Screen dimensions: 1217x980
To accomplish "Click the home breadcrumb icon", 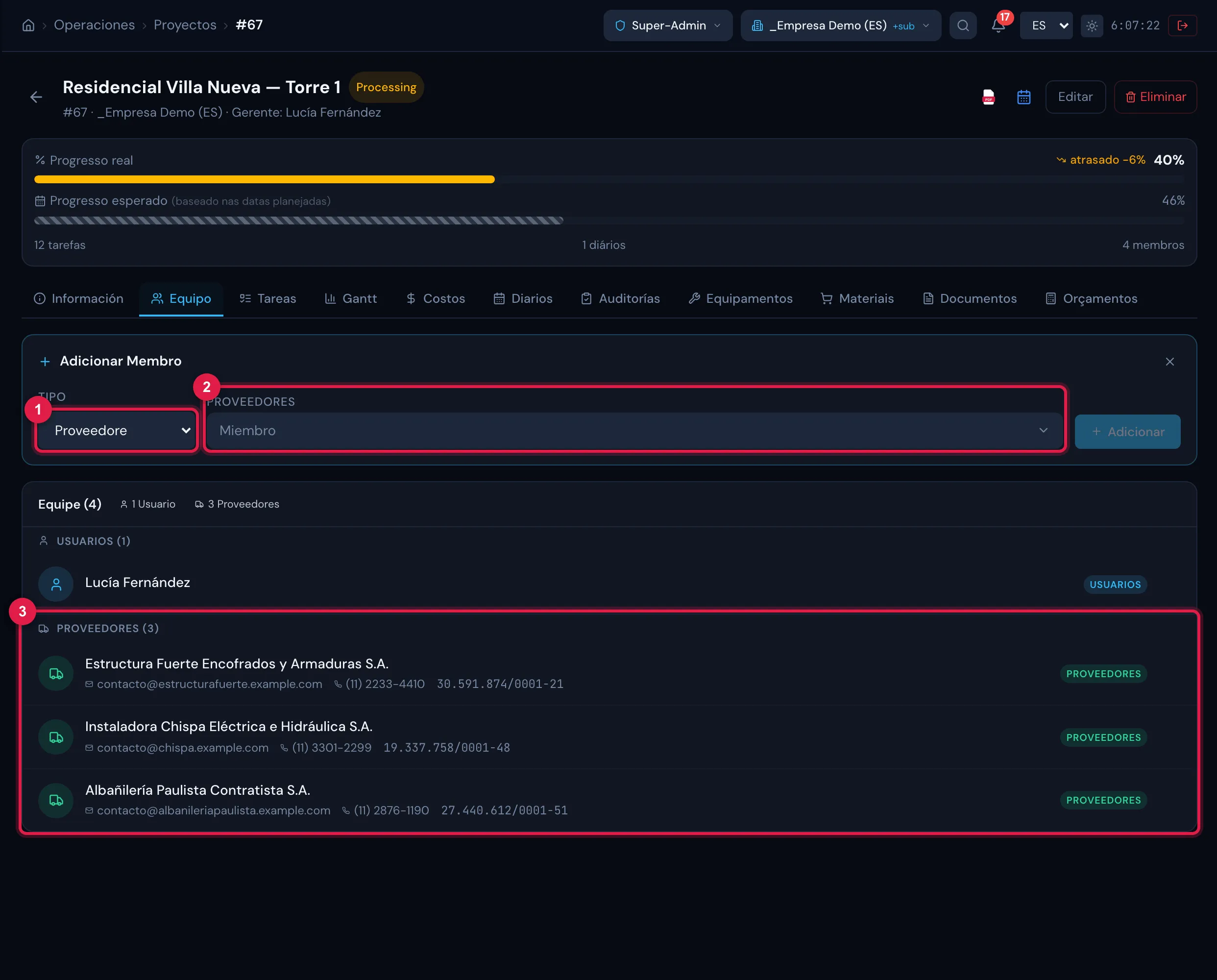I will click(x=28, y=25).
